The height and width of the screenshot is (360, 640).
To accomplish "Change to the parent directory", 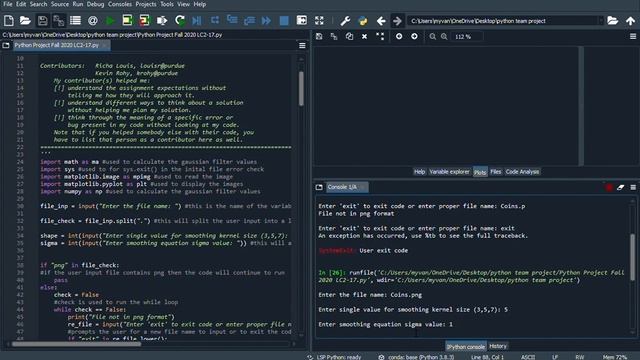I will [630, 20].
